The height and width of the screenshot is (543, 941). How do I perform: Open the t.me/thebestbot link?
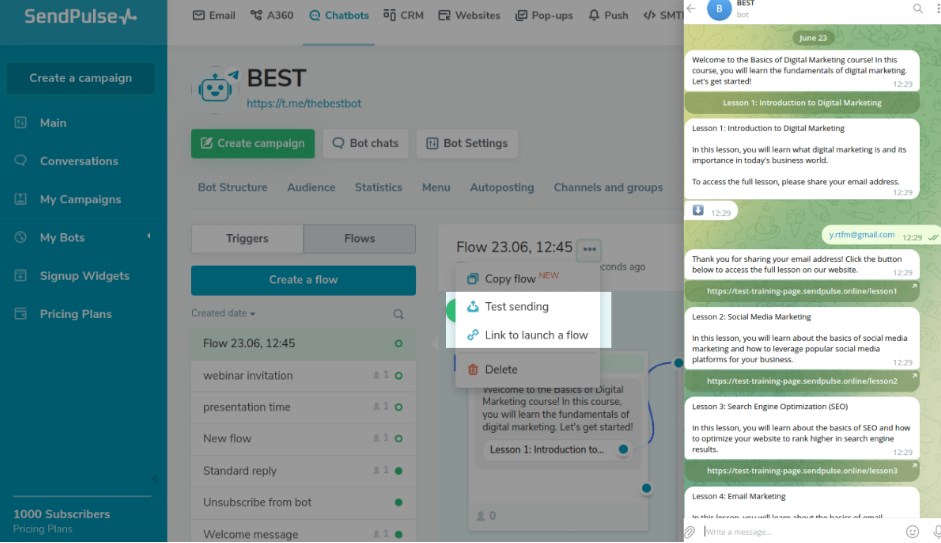[304, 103]
